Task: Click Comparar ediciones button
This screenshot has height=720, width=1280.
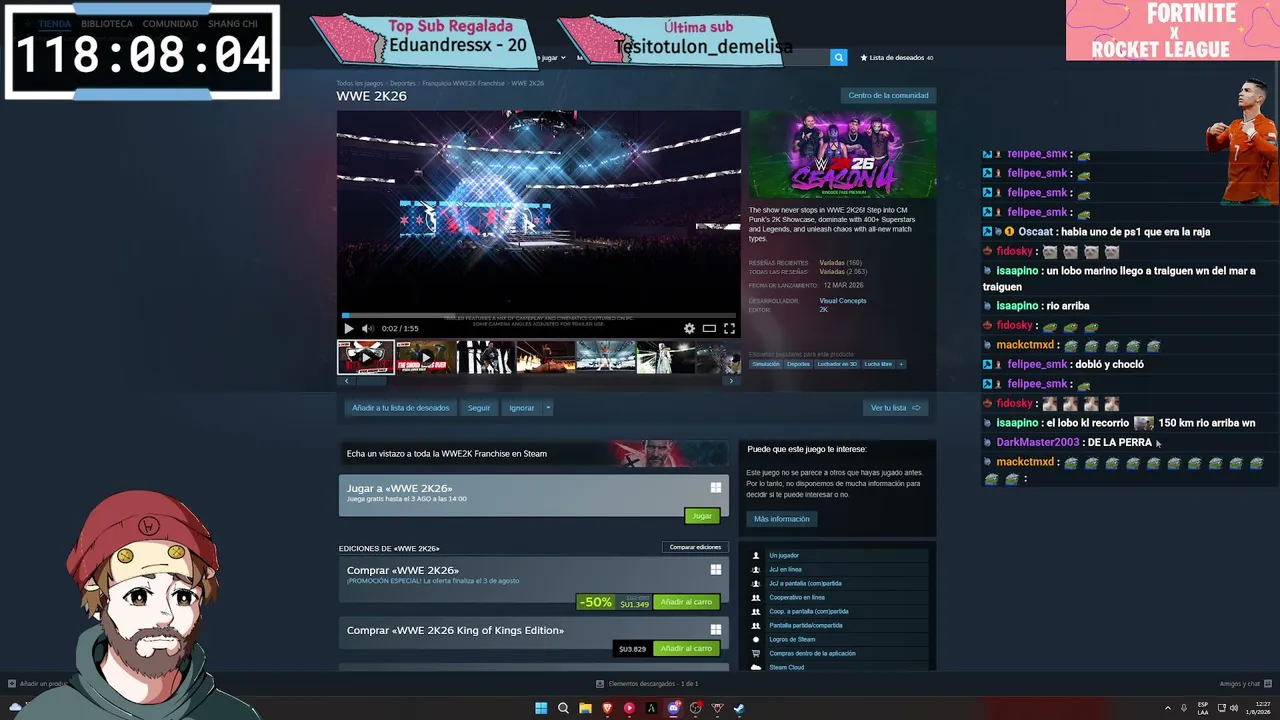Action: click(x=695, y=547)
